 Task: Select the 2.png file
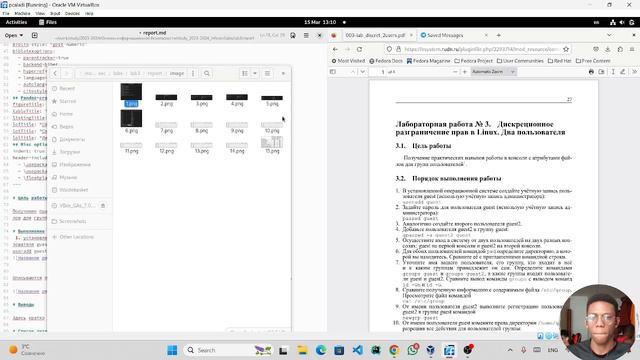pyautogui.click(x=167, y=100)
